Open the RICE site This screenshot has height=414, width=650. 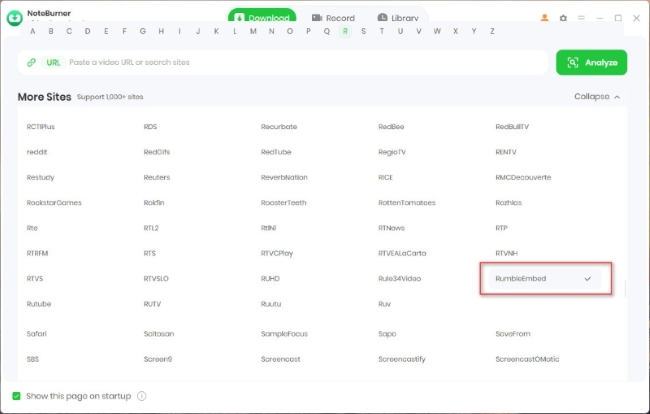coord(386,177)
